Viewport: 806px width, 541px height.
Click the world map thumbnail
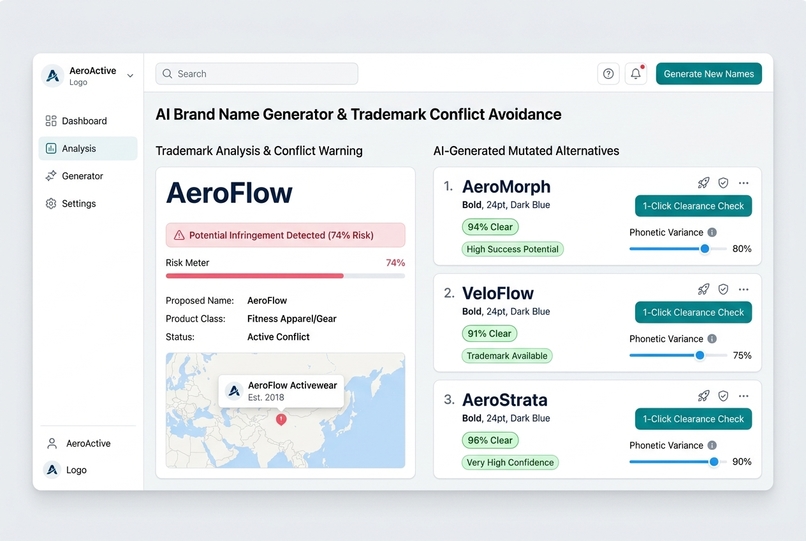pos(285,410)
